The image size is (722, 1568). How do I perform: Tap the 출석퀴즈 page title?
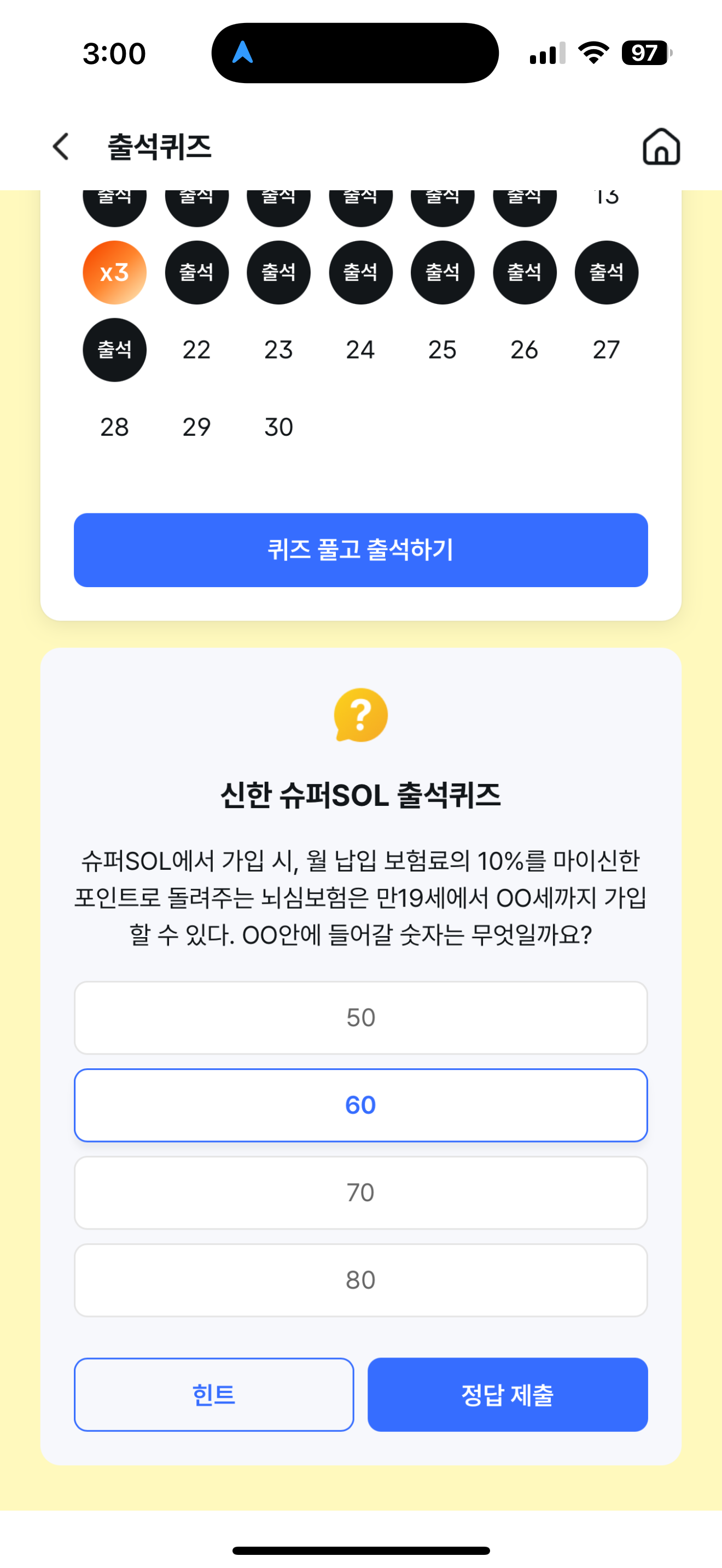point(160,147)
